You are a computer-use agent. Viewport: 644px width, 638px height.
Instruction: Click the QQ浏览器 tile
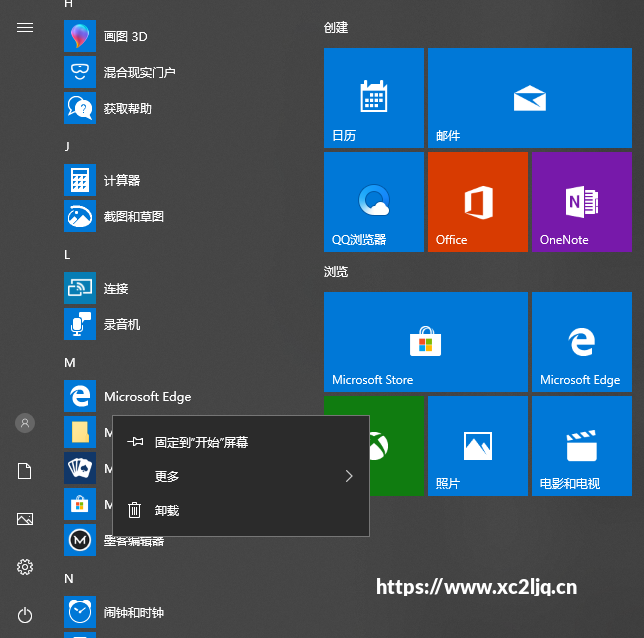click(374, 202)
